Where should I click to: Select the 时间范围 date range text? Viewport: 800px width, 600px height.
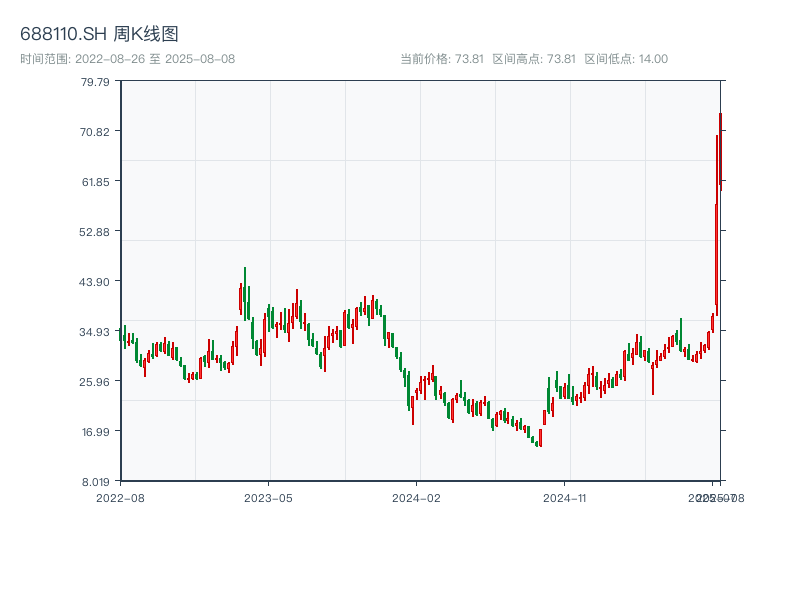click(127, 59)
